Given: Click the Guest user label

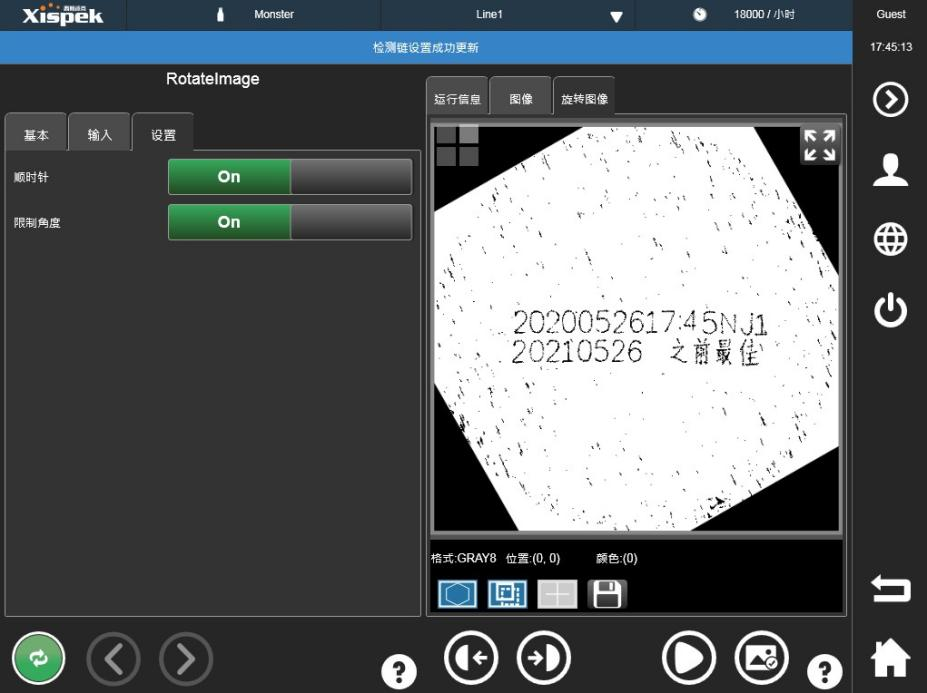Looking at the screenshot, I should point(890,14).
